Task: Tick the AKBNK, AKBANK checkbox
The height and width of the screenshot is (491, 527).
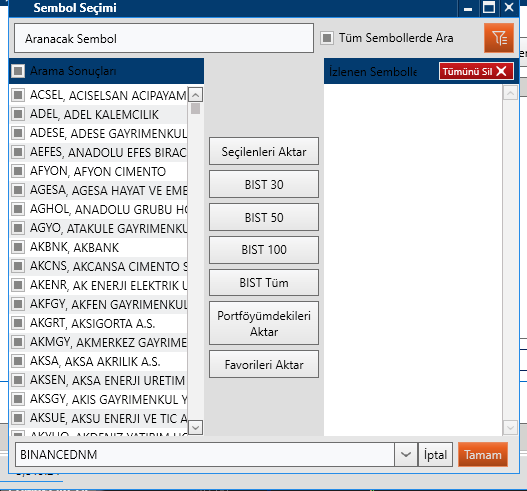Action: (x=18, y=247)
